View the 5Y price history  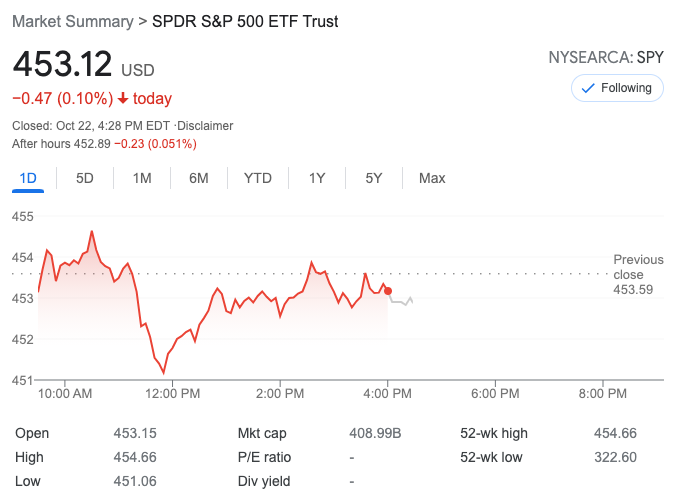pyautogui.click(x=374, y=178)
